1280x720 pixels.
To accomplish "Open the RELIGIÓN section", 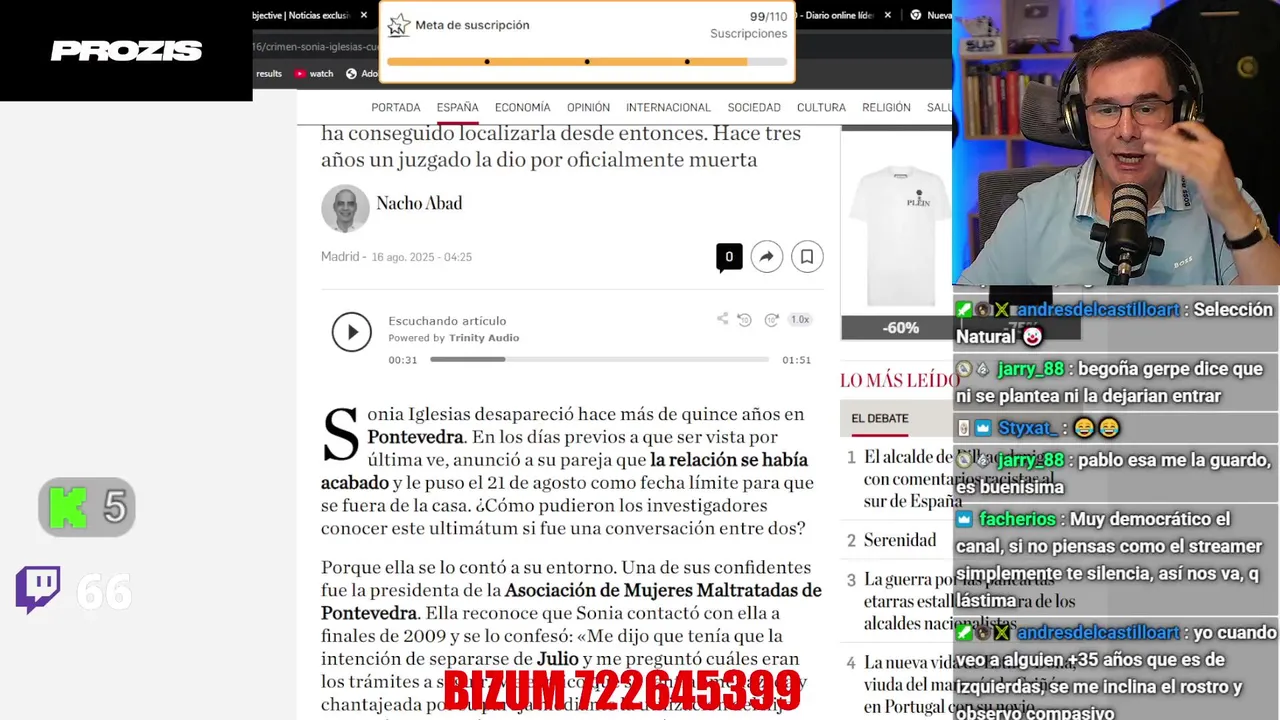I will tap(886, 107).
